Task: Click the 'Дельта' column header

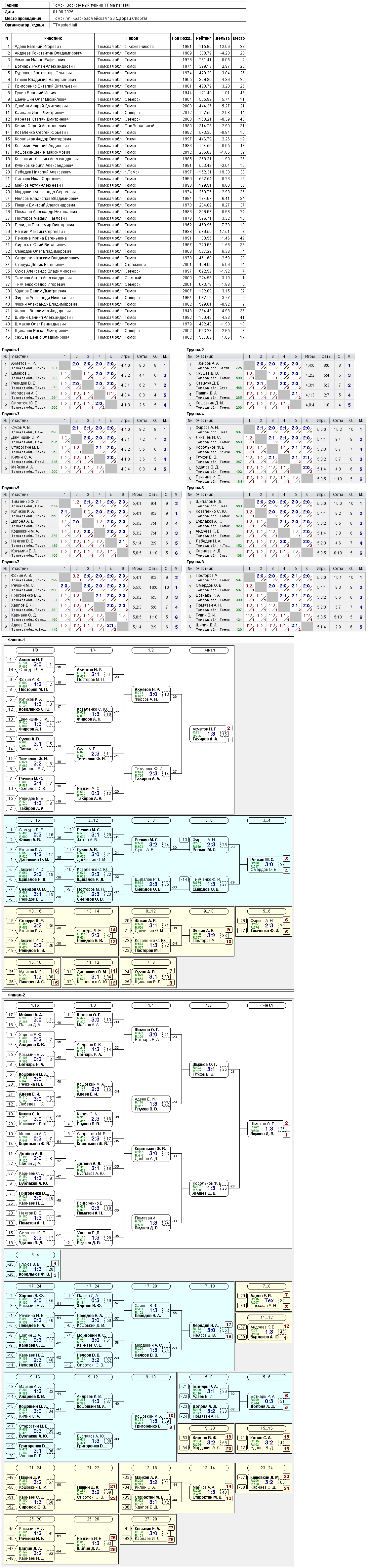Action: tap(222, 38)
